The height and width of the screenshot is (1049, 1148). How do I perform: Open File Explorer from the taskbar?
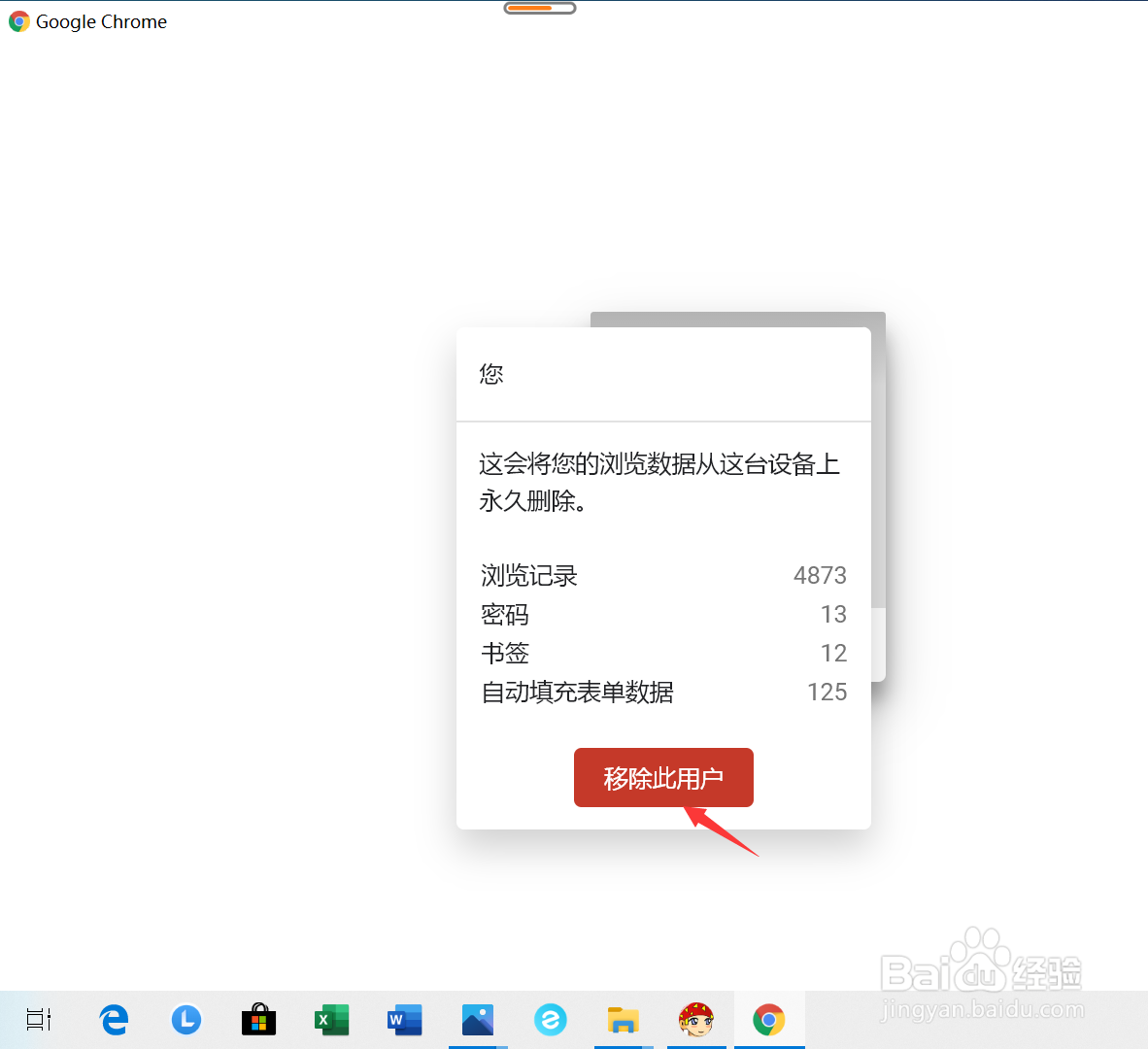point(624,1020)
